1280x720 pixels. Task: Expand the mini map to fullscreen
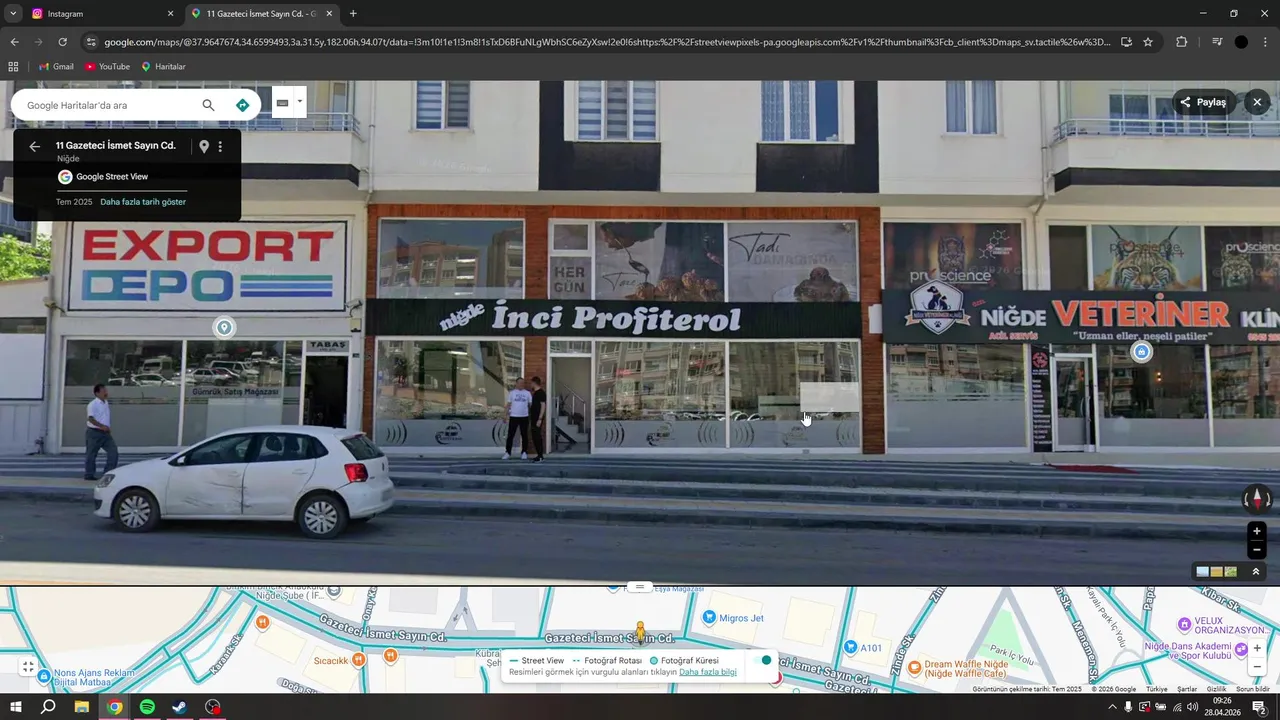(28, 667)
